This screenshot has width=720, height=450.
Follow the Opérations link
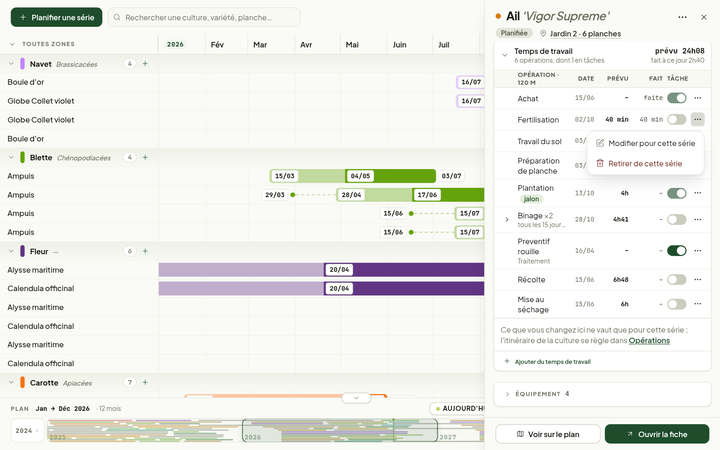pyautogui.click(x=649, y=341)
